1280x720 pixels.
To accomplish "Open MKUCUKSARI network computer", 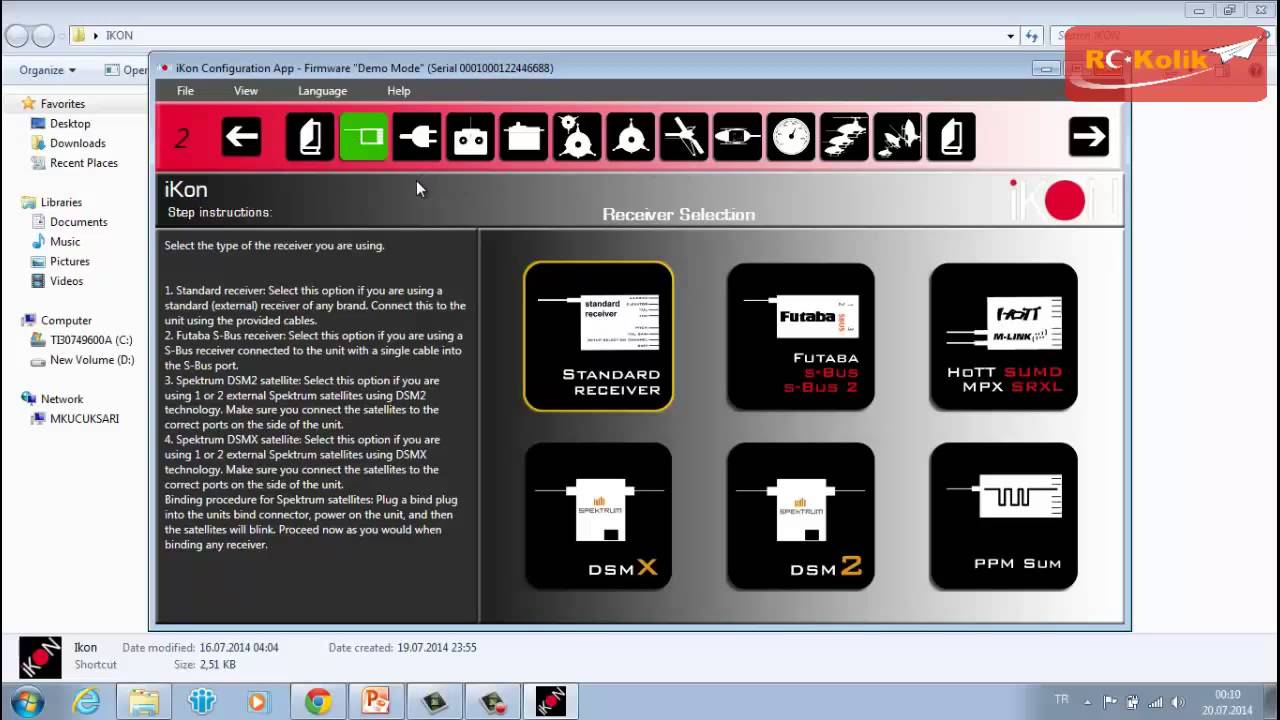I will coord(84,419).
